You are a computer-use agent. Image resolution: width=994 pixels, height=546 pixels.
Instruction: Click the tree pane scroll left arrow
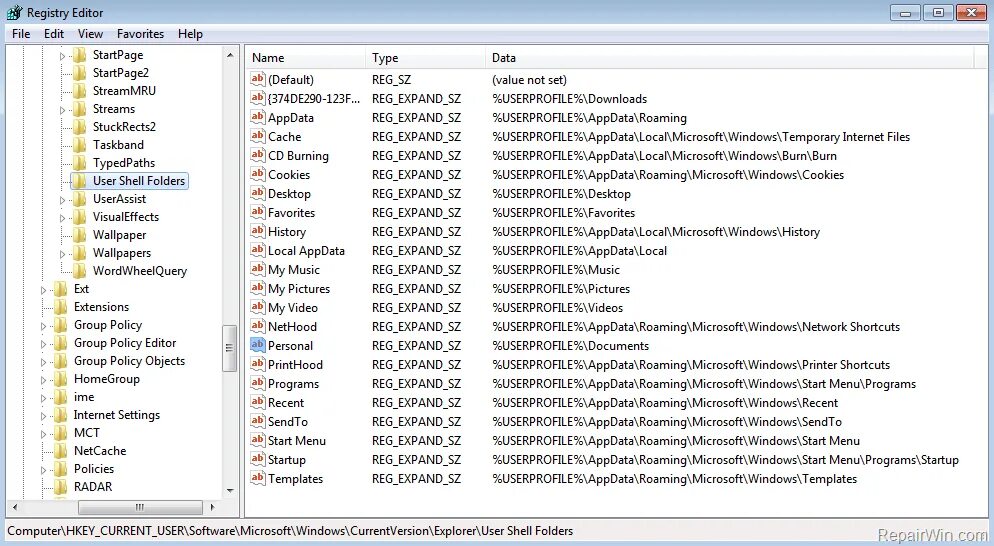point(15,507)
